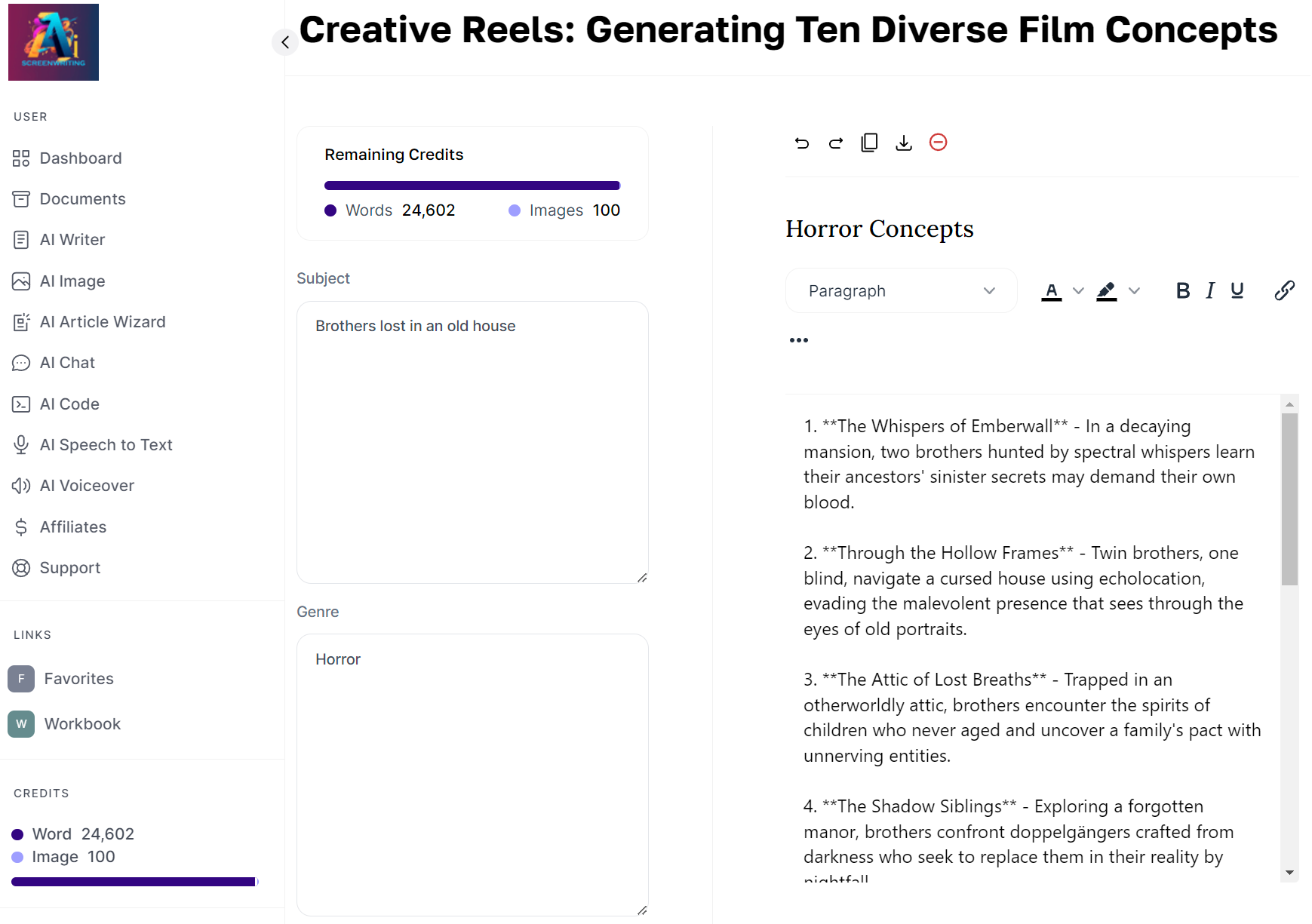Open the text color dropdown
This screenshot has width=1312, height=924.
pyautogui.click(x=1078, y=290)
